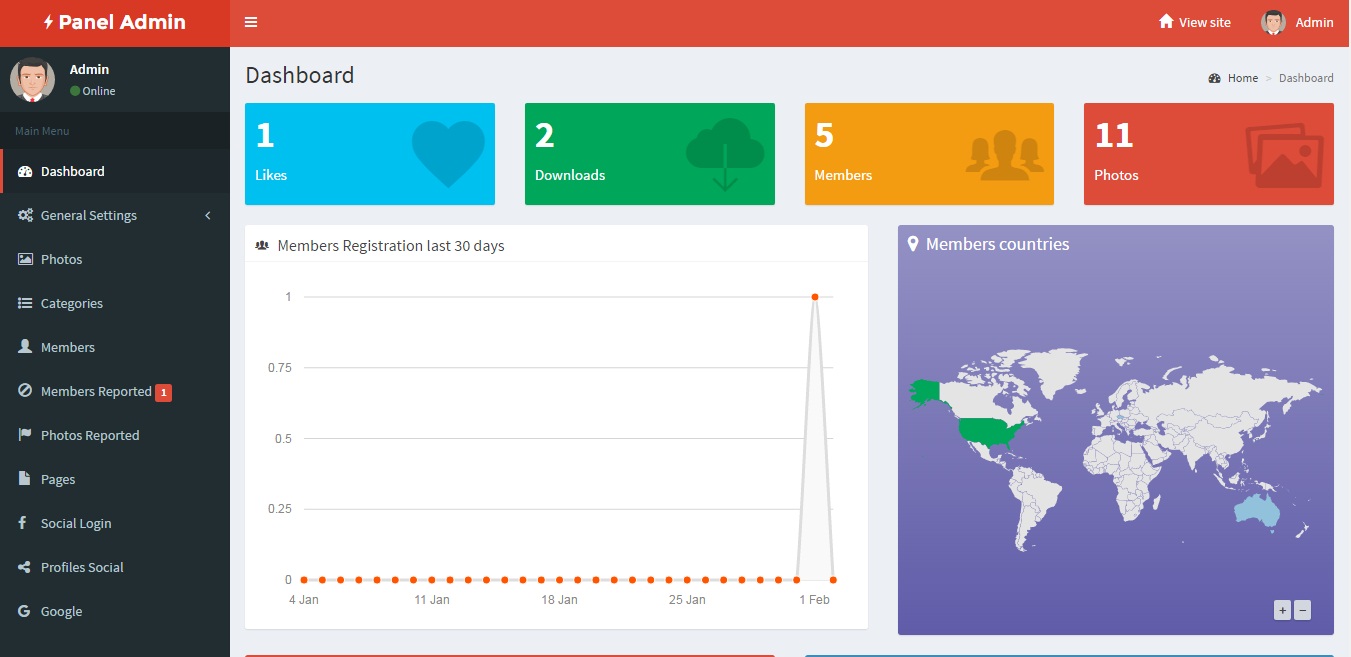Toggle the sidebar with the hamburger icon
This screenshot has width=1351, height=657.
(x=251, y=22)
